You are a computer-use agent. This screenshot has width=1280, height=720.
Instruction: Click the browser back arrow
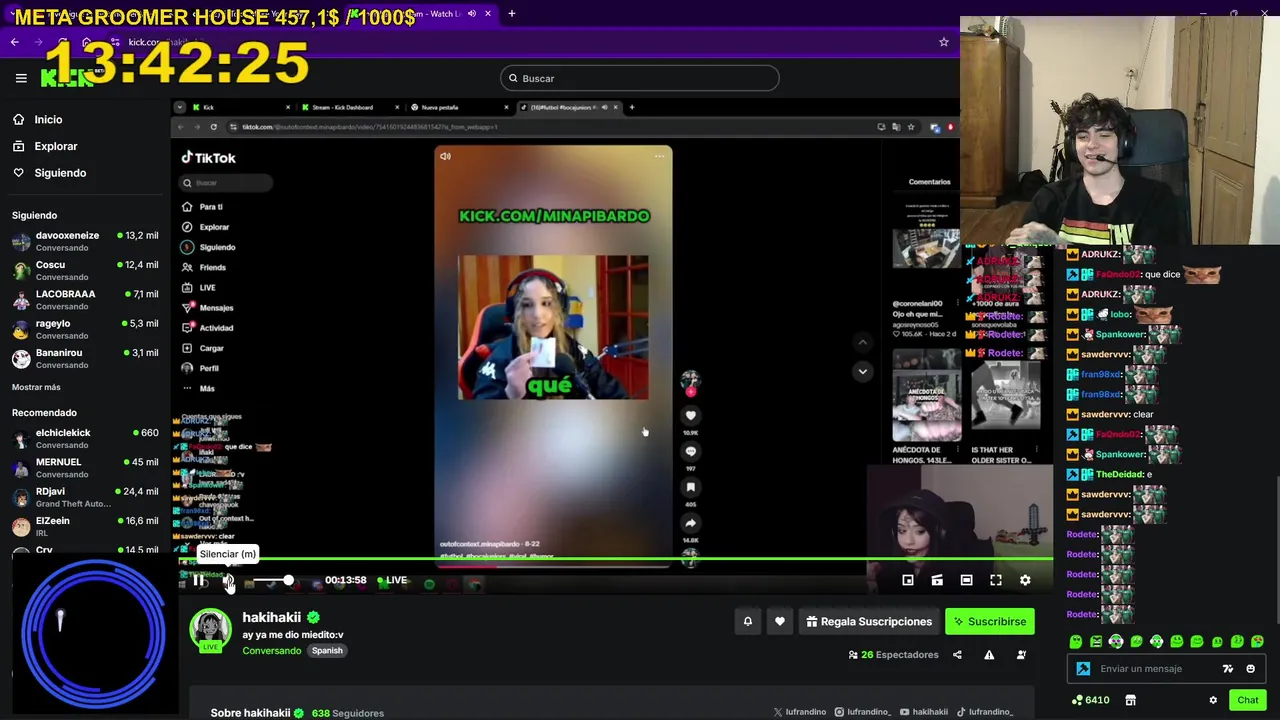point(14,42)
